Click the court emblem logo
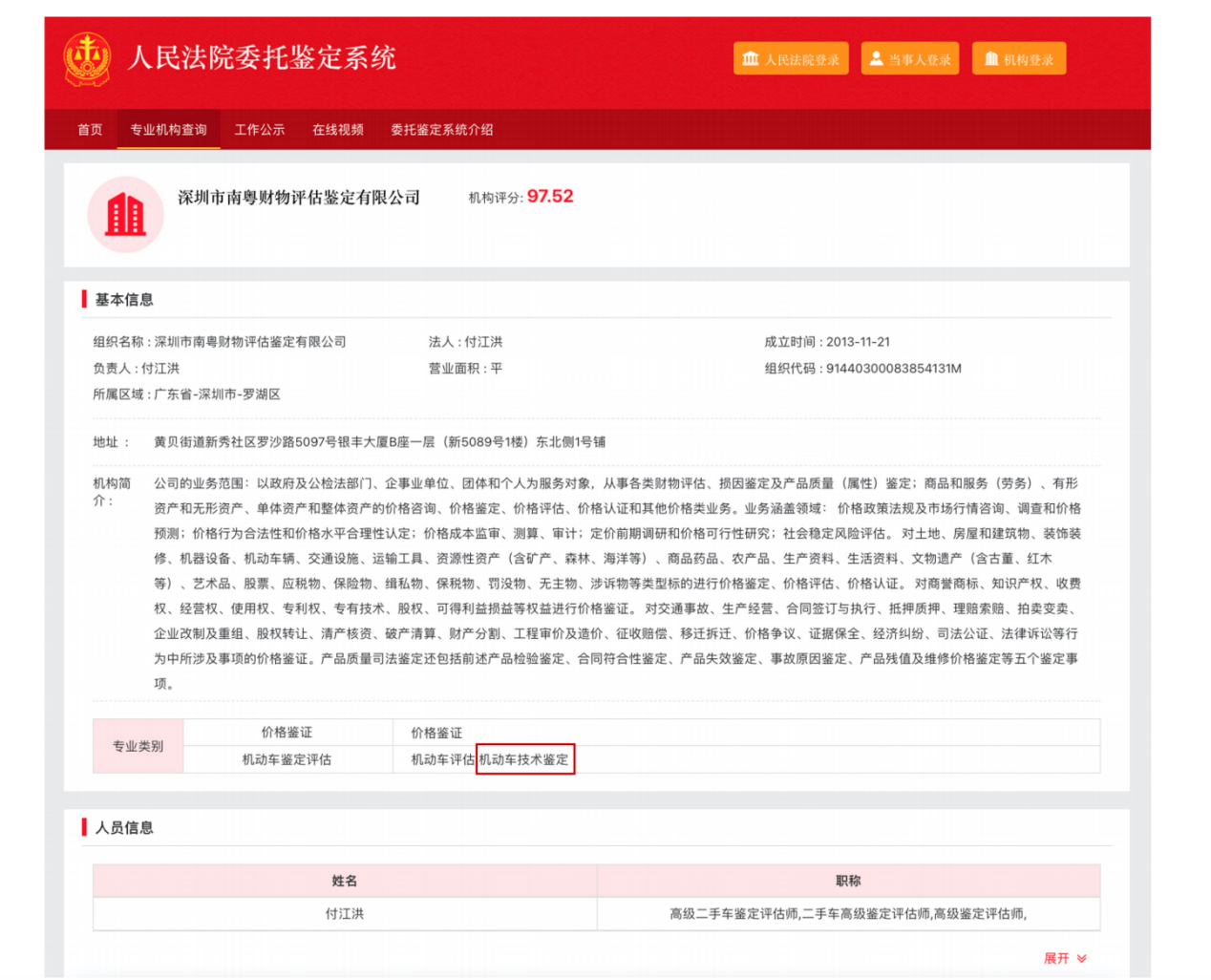The width and height of the screenshot is (1211, 980). [x=87, y=59]
